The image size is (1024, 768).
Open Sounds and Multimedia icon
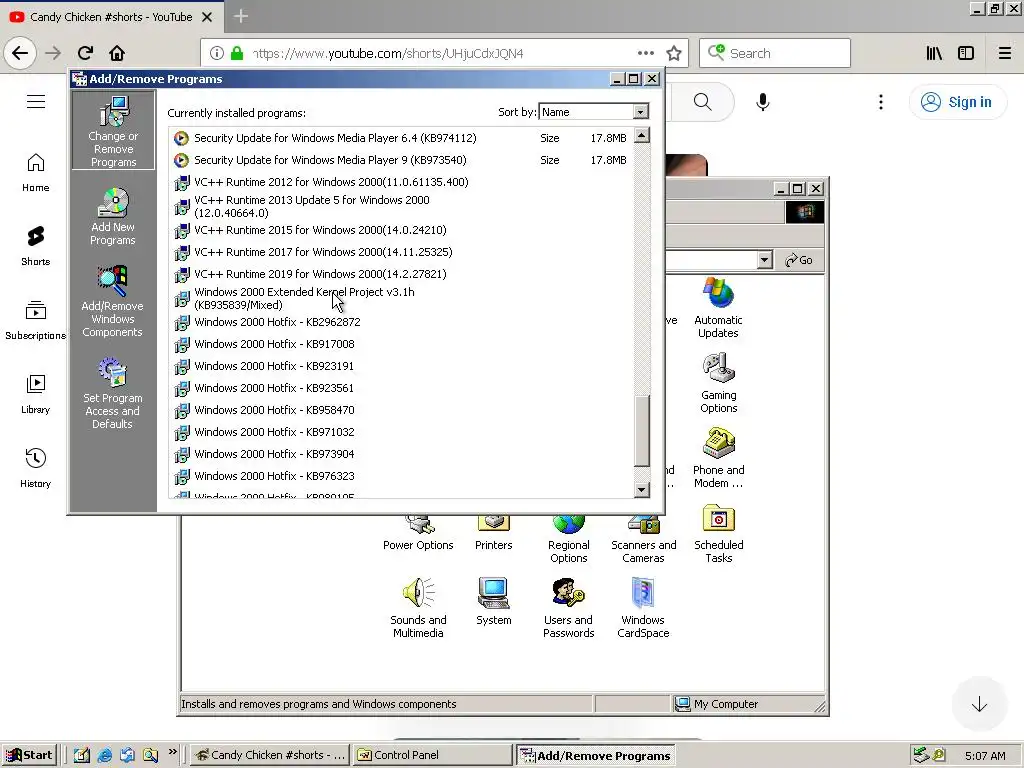[418, 607]
